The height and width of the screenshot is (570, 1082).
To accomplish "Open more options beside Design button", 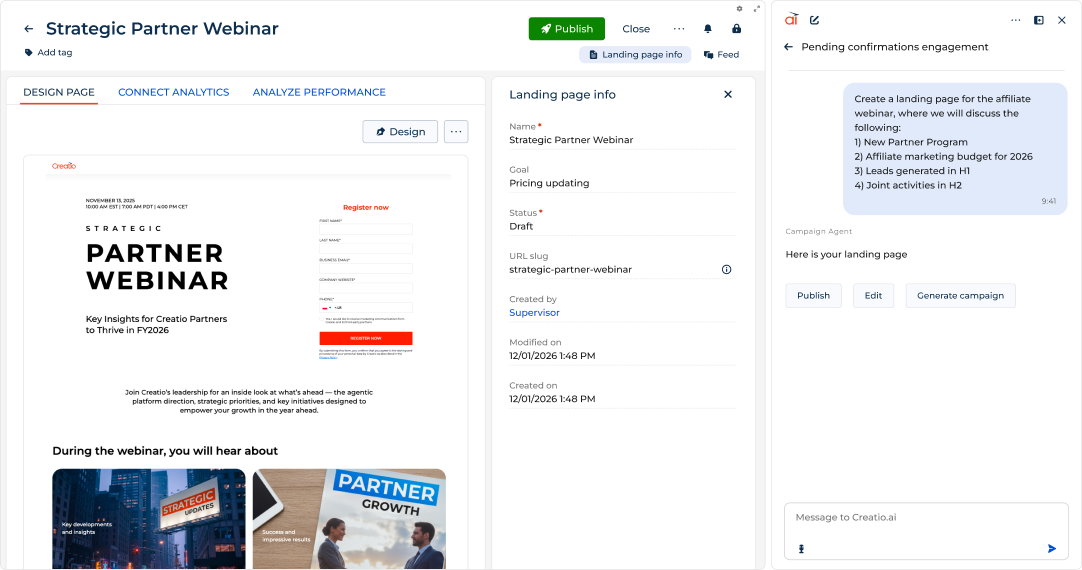I will click(455, 132).
